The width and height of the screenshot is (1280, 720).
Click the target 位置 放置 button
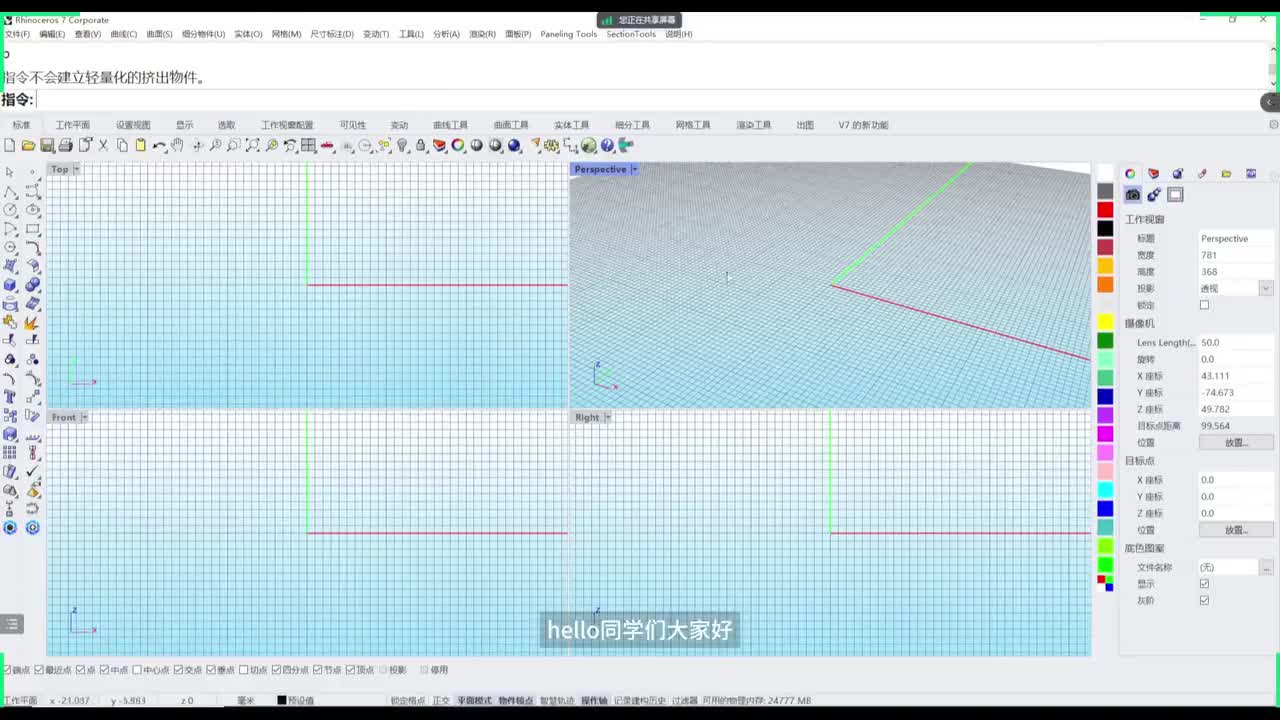coord(1236,530)
